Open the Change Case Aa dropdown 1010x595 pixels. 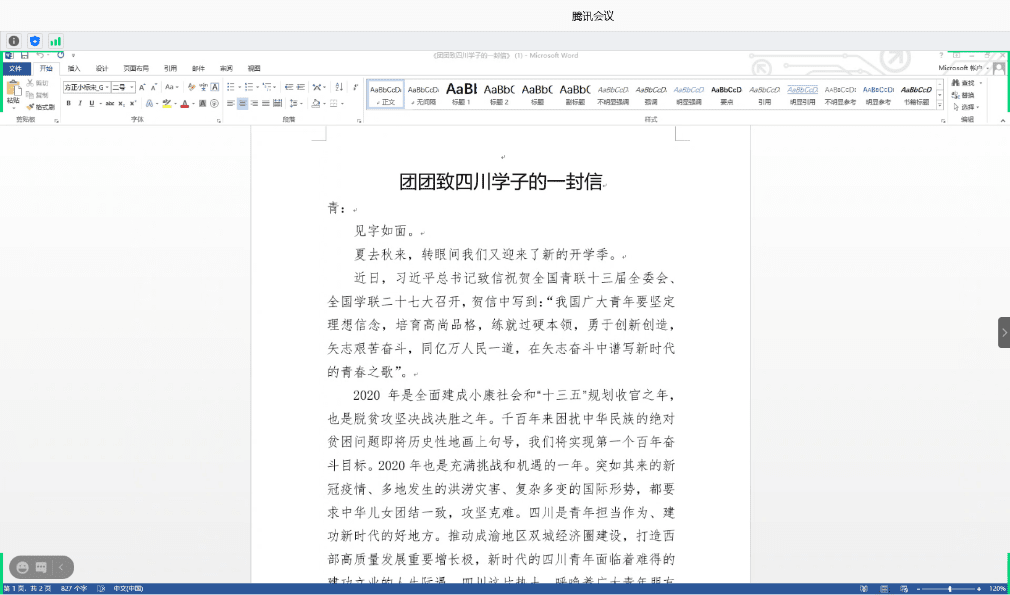tap(171, 87)
